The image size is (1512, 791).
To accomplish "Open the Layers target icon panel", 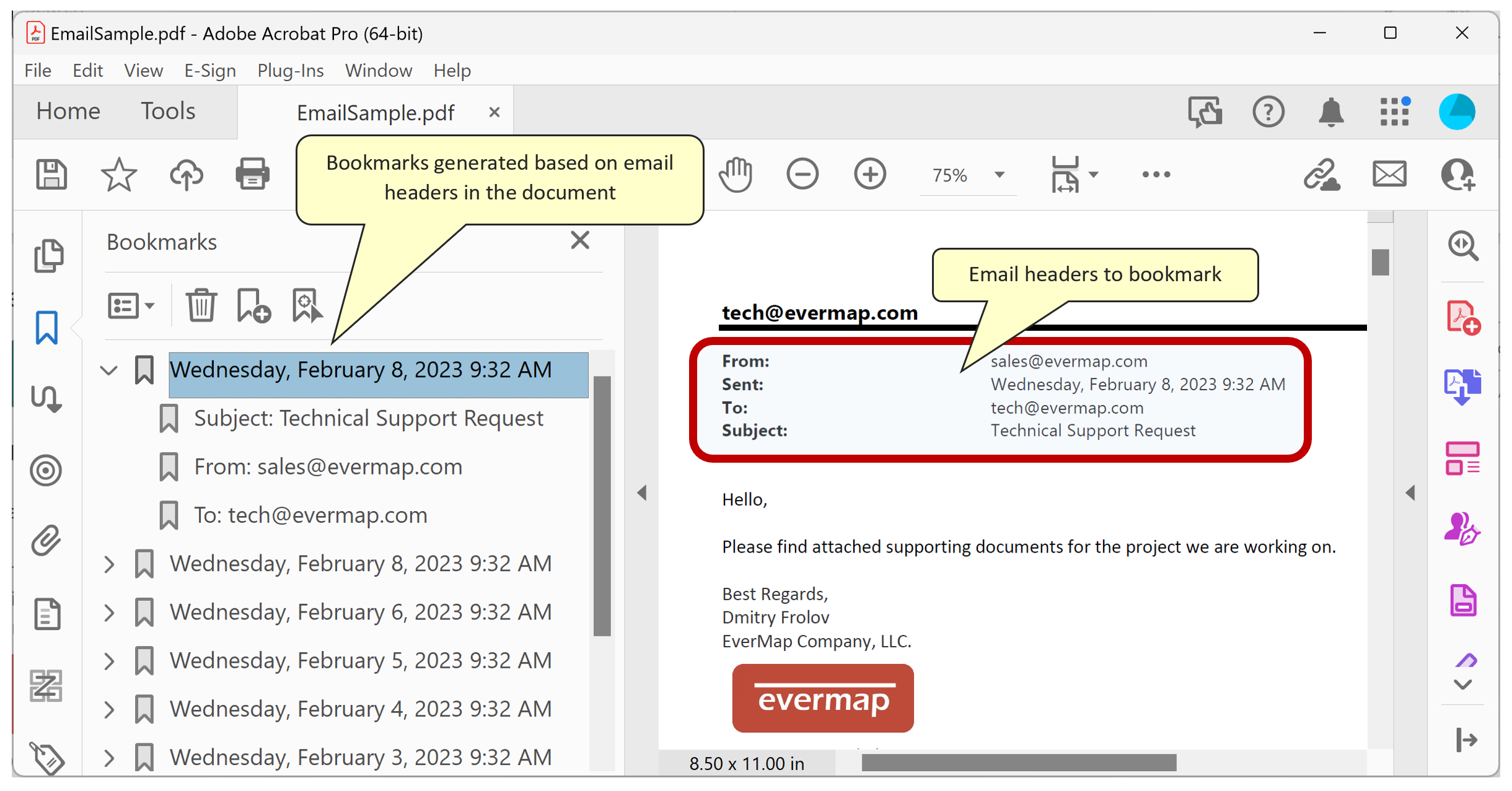I will [46, 470].
